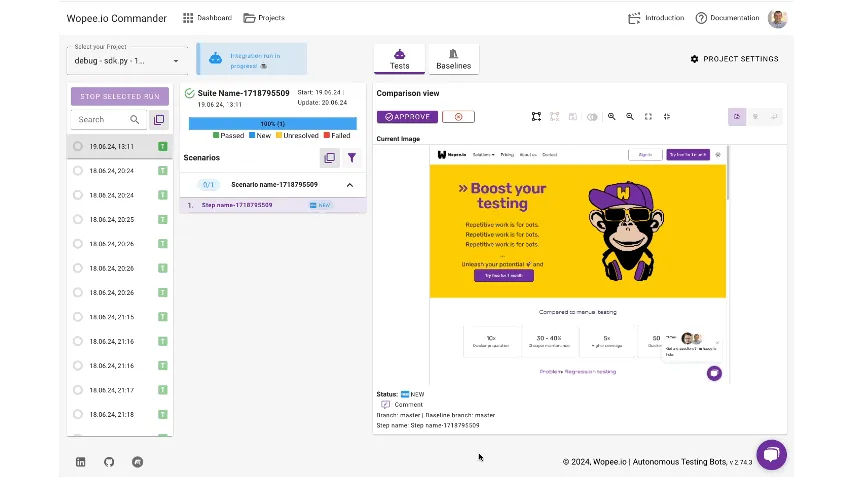Click the Stop Selected Run button
Viewport: 853px width, 480px height.
coord(119,96)
